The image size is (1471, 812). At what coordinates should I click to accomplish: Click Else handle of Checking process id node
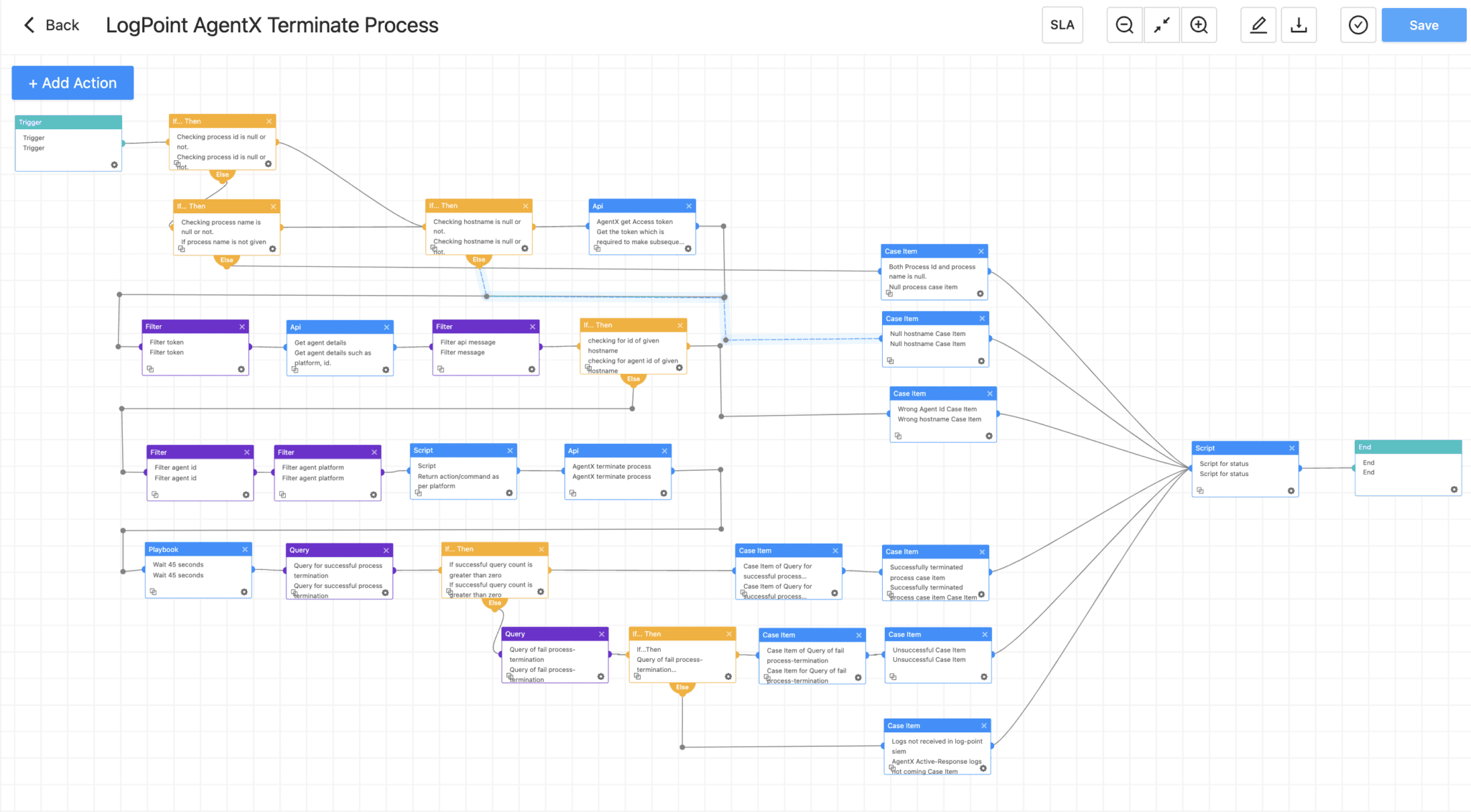pyautogui.click(x=223, y=174)
